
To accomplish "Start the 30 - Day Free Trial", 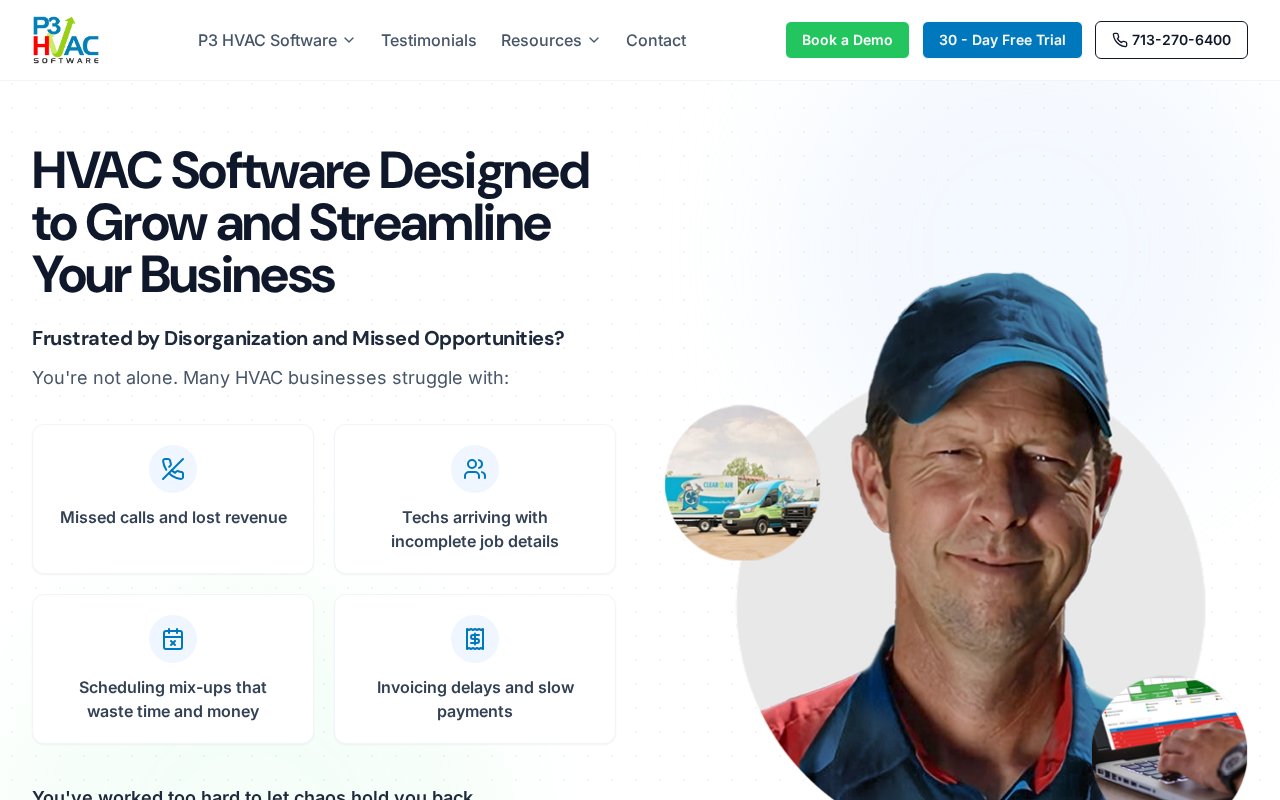I will (1002, 40).
